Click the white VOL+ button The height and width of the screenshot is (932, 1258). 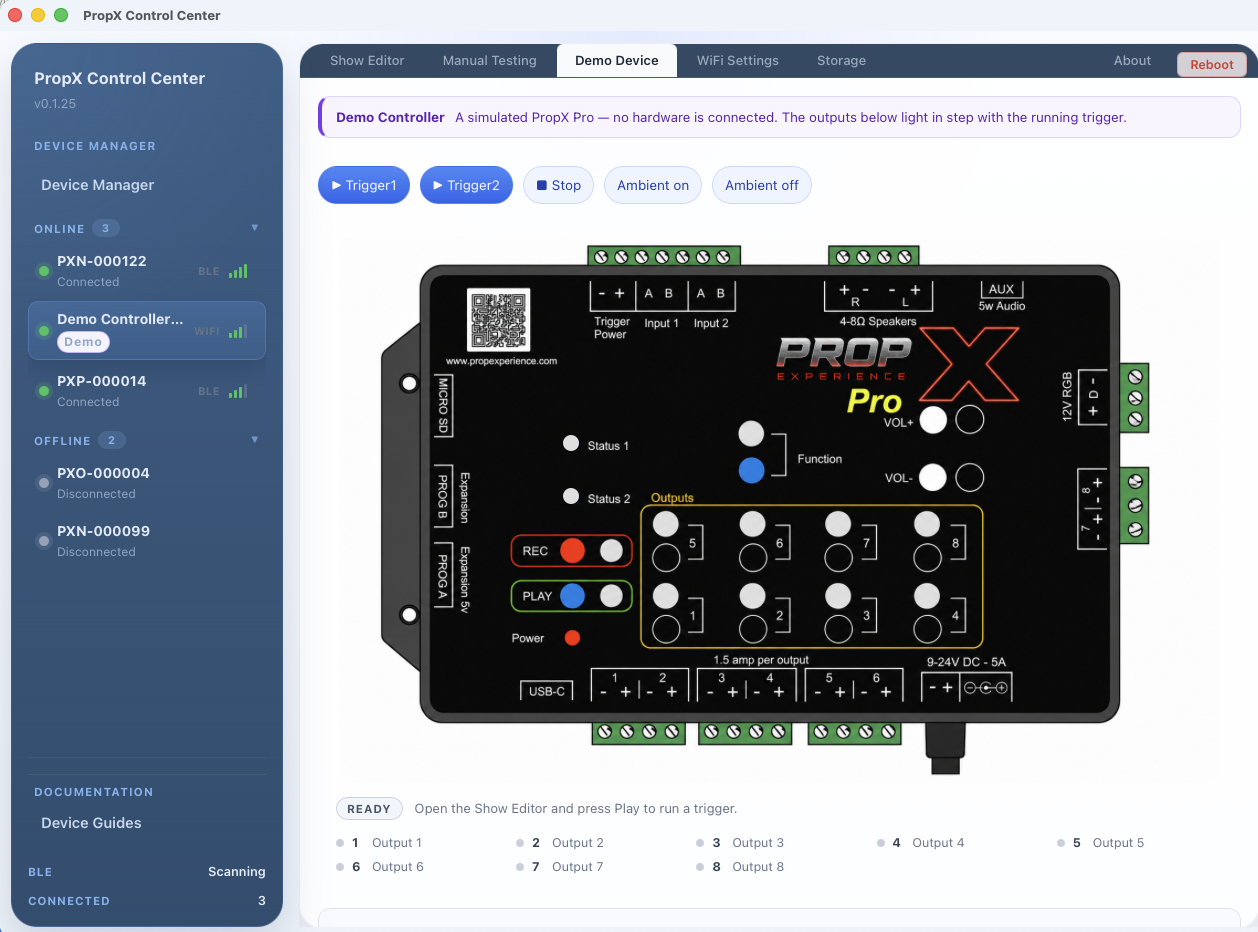click(x=933, y=420)
